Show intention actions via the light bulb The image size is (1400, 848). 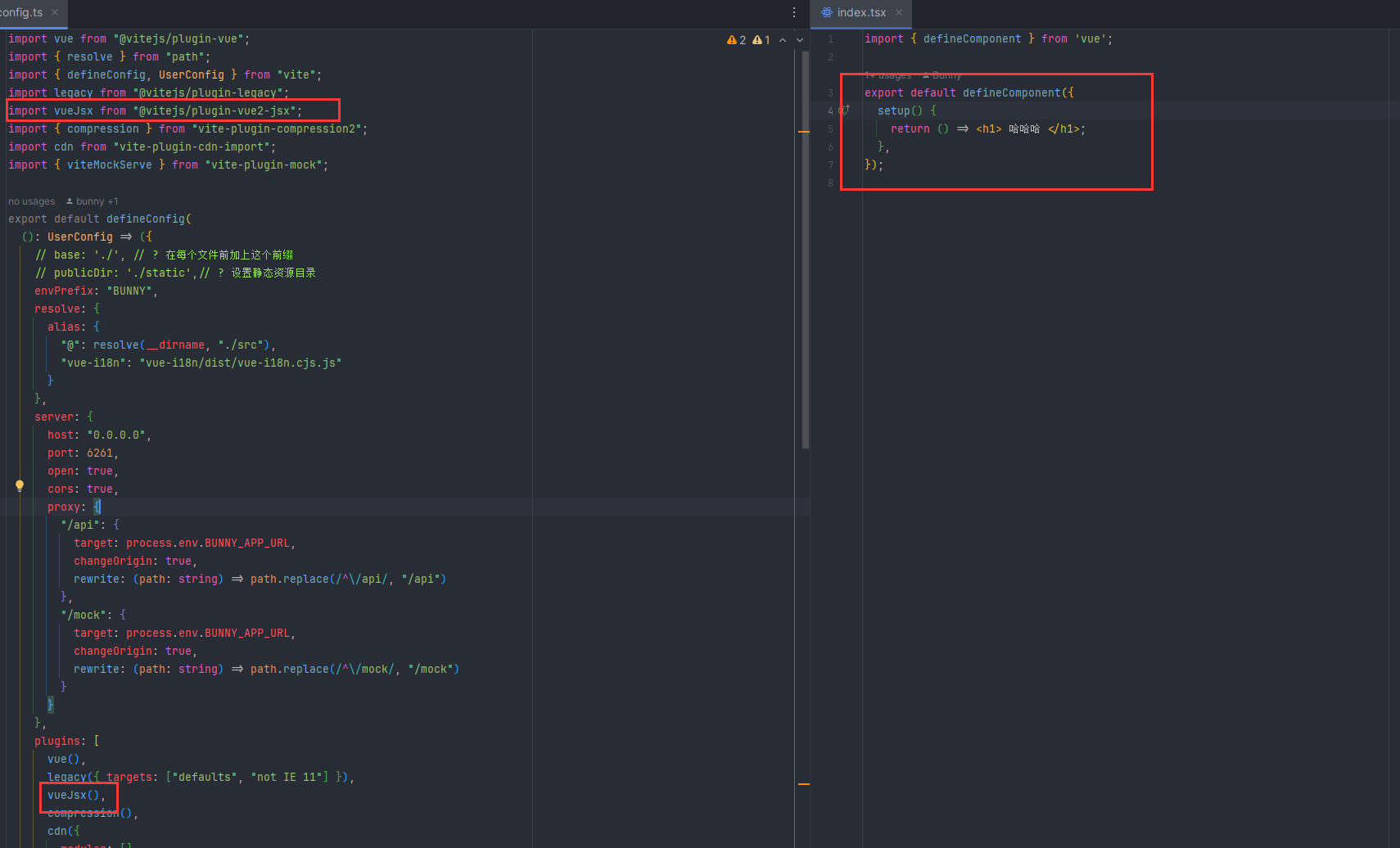click(x=20, y=485)
